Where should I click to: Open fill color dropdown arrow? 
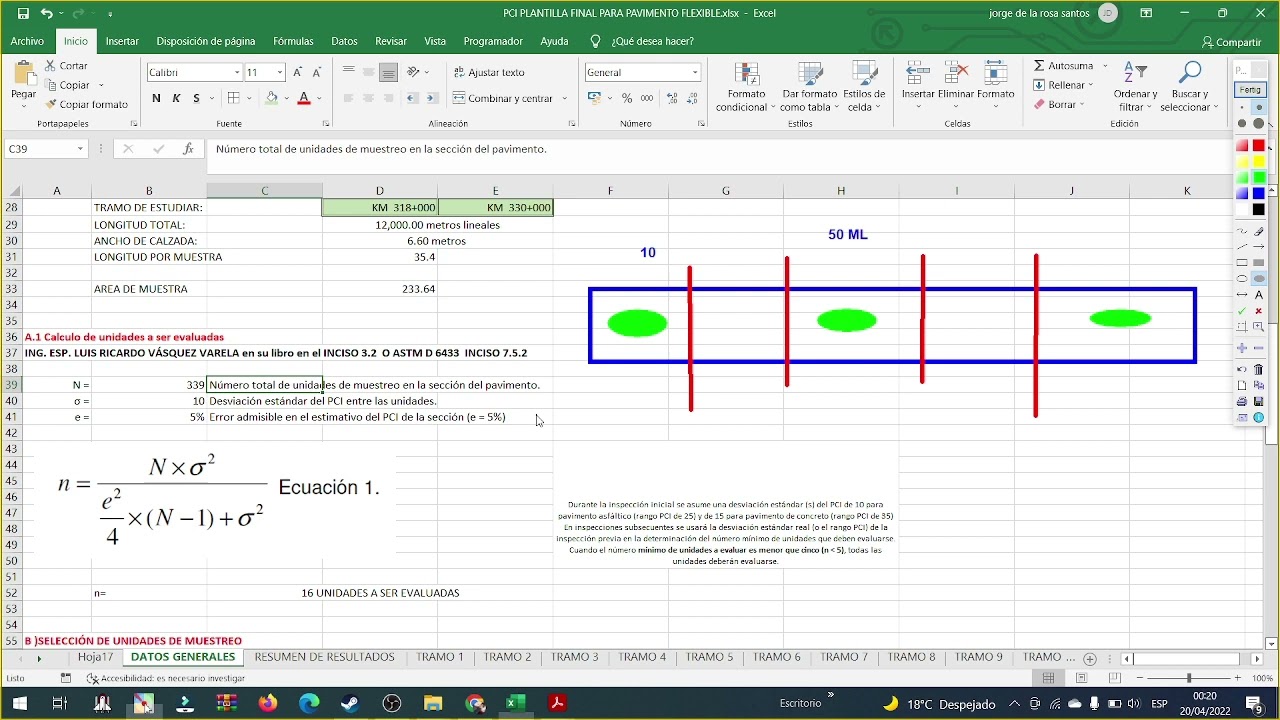click(x=287, y=98)
